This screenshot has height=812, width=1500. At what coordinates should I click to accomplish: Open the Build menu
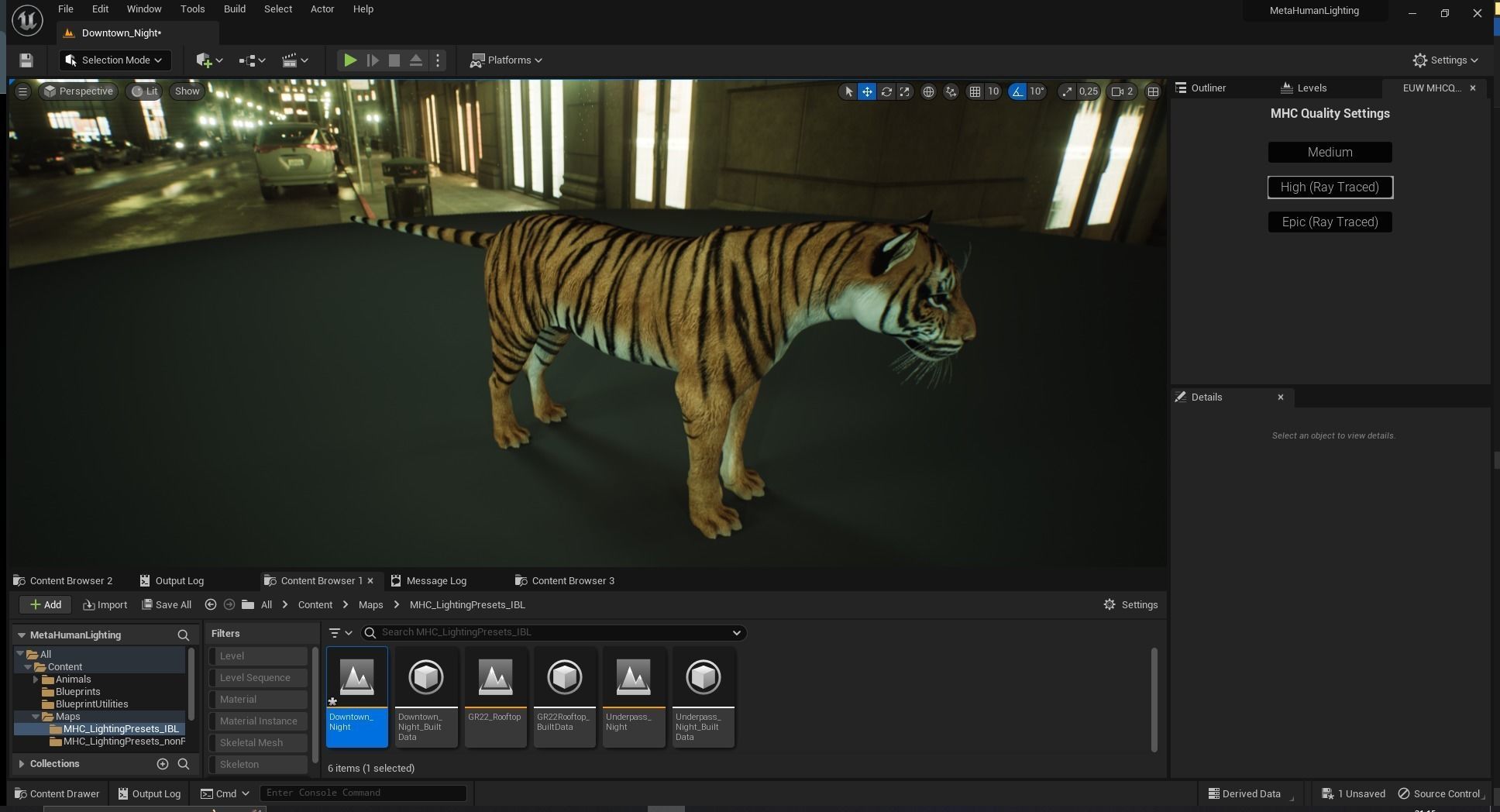[235, 9]
